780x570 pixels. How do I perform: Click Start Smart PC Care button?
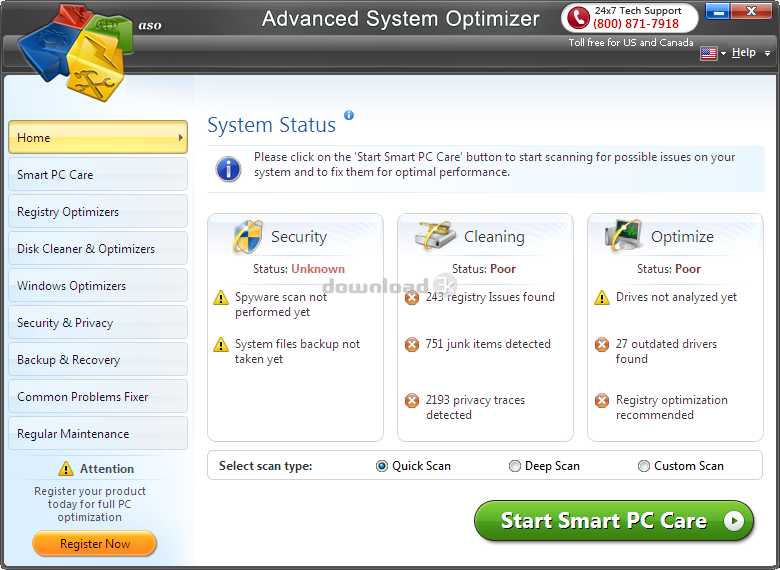[614, 521]
